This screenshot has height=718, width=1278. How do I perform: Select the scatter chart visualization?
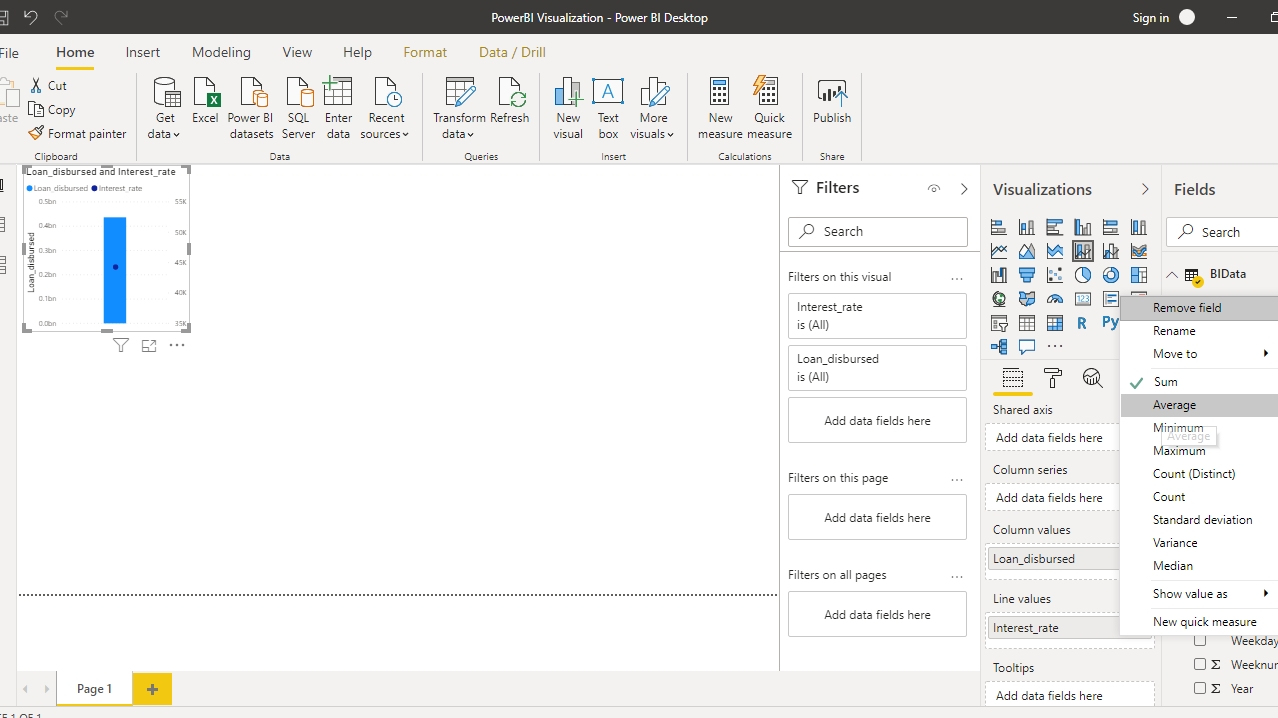click(x=1055, y=275)
